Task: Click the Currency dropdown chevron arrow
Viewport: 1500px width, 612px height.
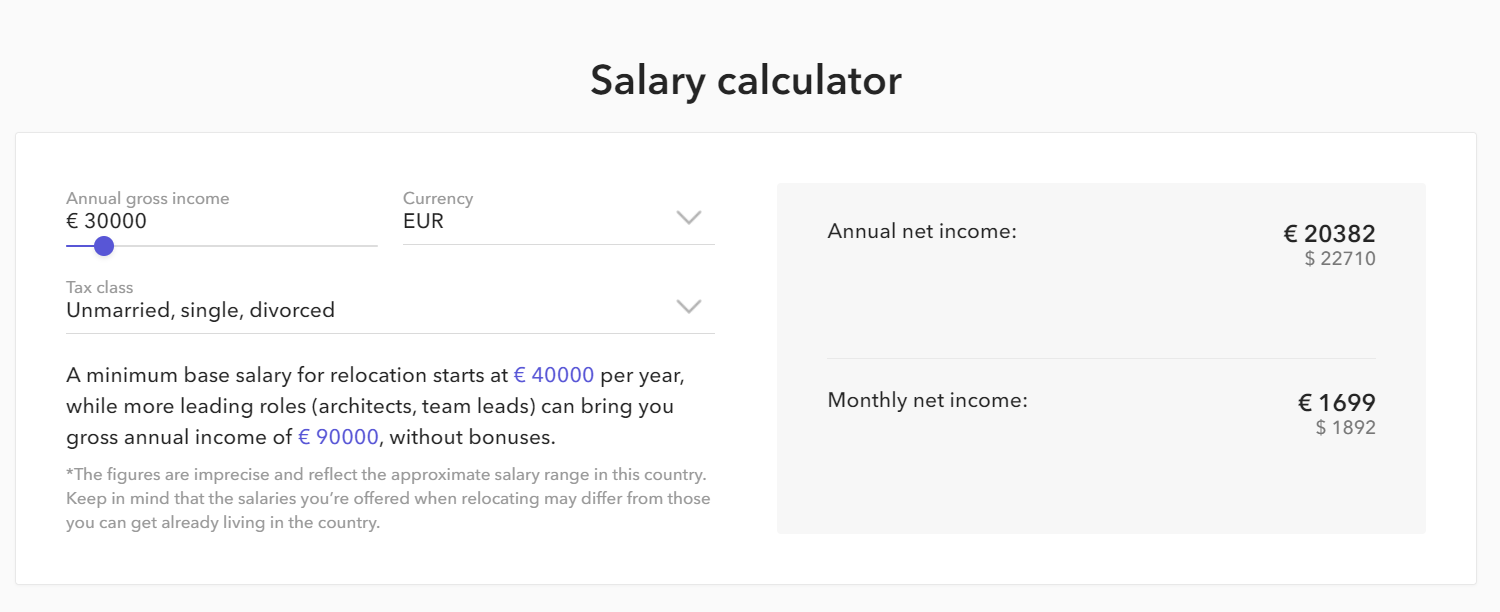Action: tap(689, 218)
